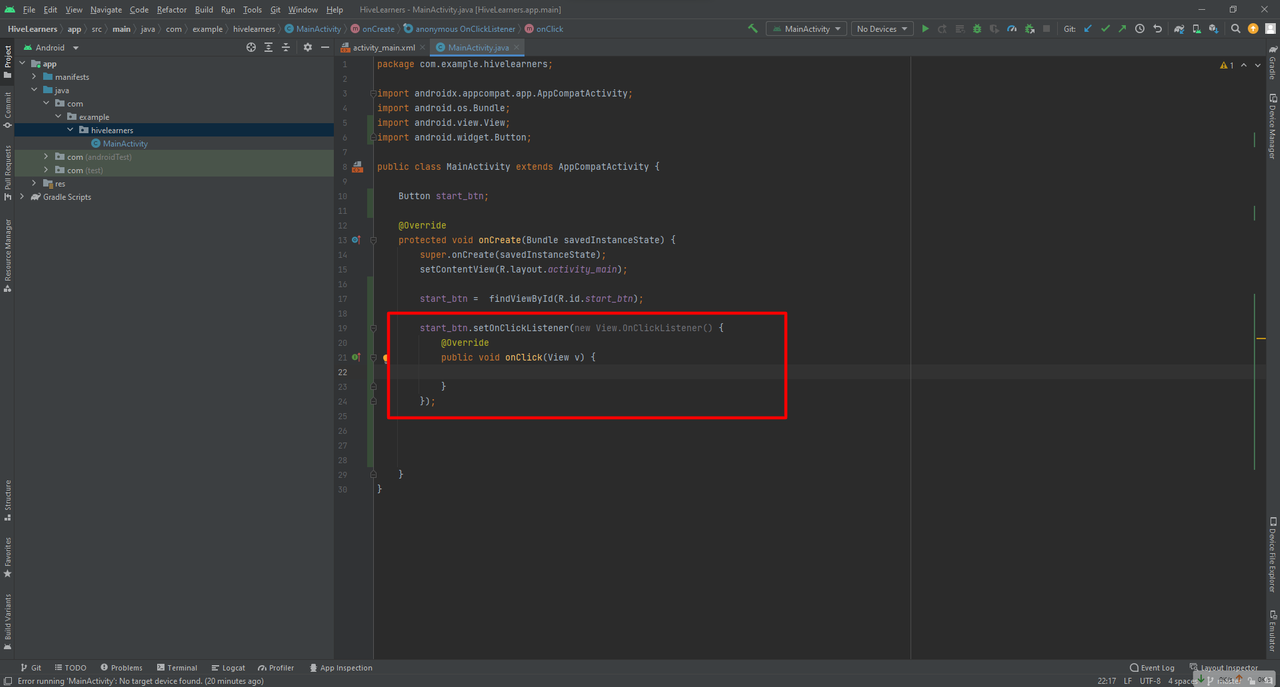1280x687 pixels.
Task: Toggle the Pull Requests tool window
Action: [x=7, y=173]
